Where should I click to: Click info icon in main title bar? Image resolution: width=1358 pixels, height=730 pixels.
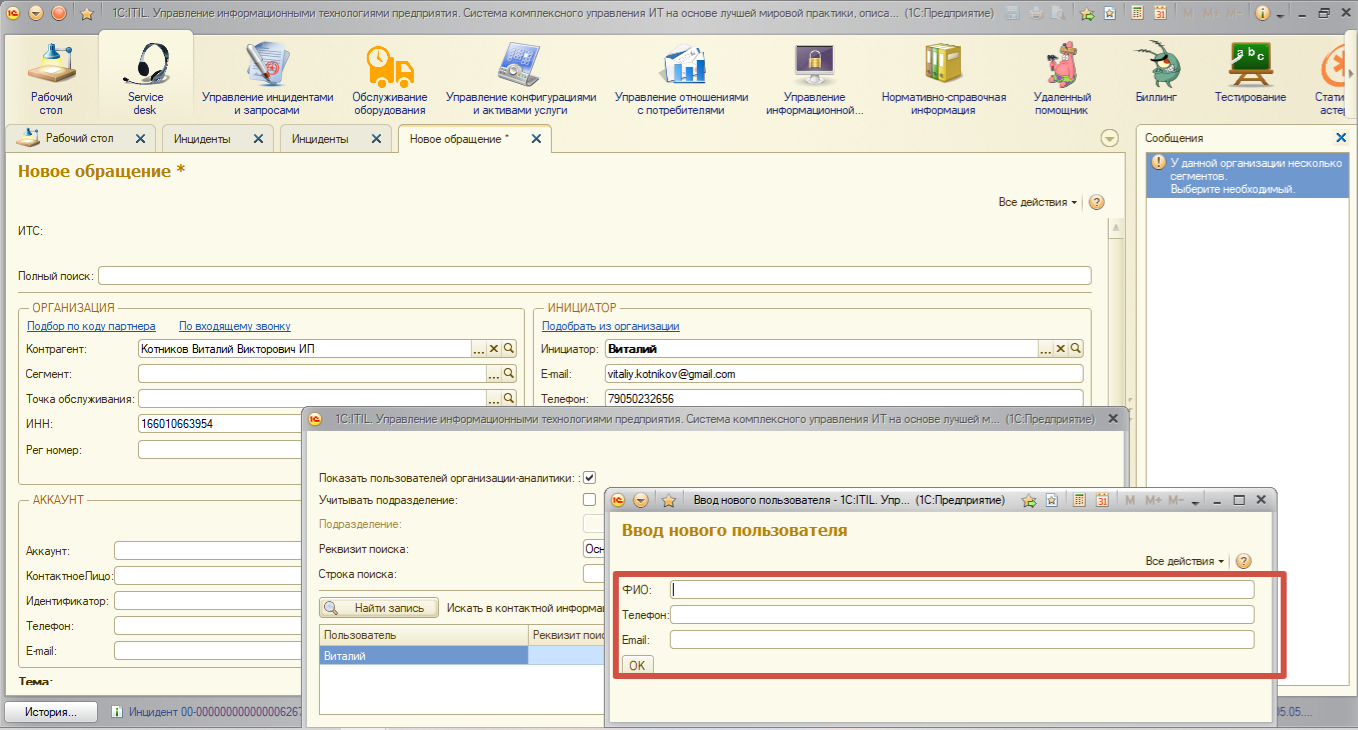1262,13
